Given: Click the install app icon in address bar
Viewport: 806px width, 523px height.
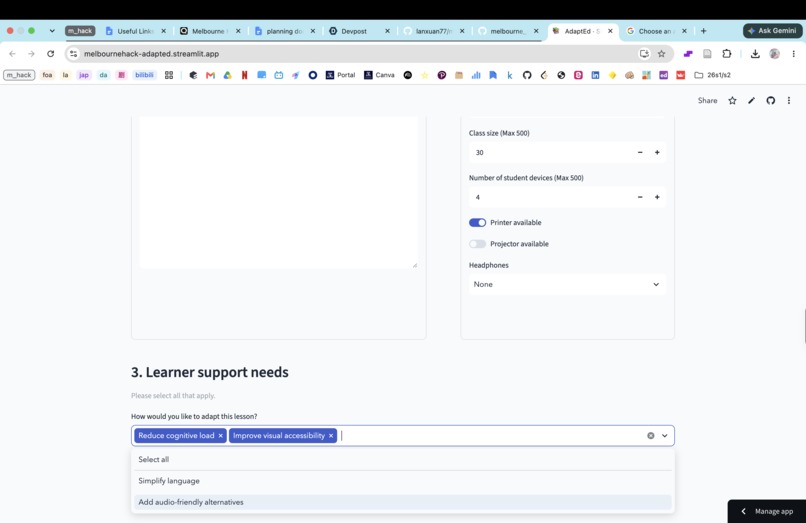Looking at the screenshot, I should tap(644, 53).
